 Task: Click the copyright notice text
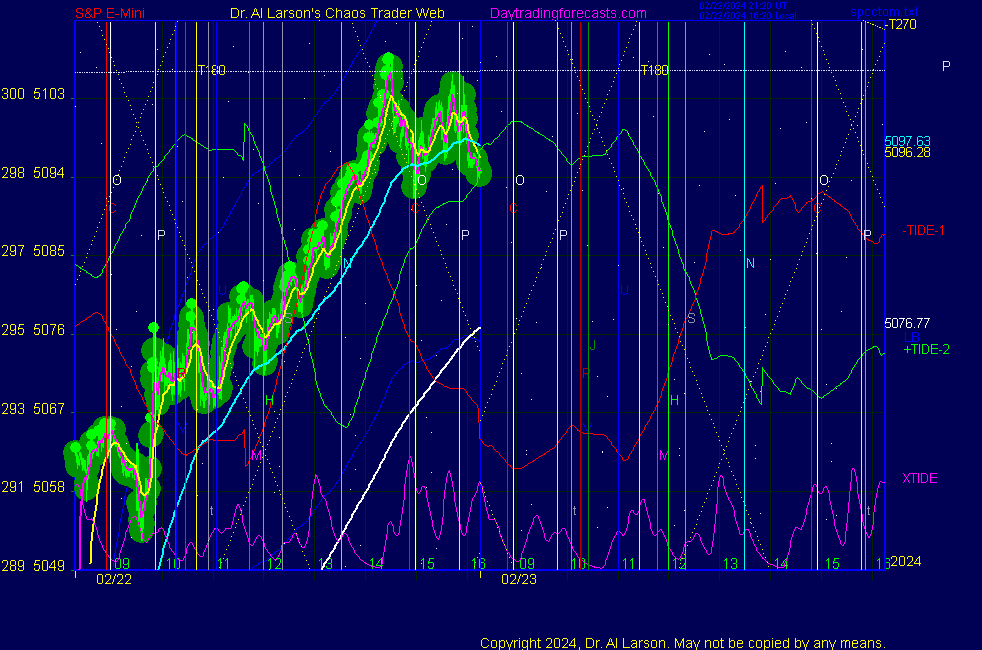[683, 643]
